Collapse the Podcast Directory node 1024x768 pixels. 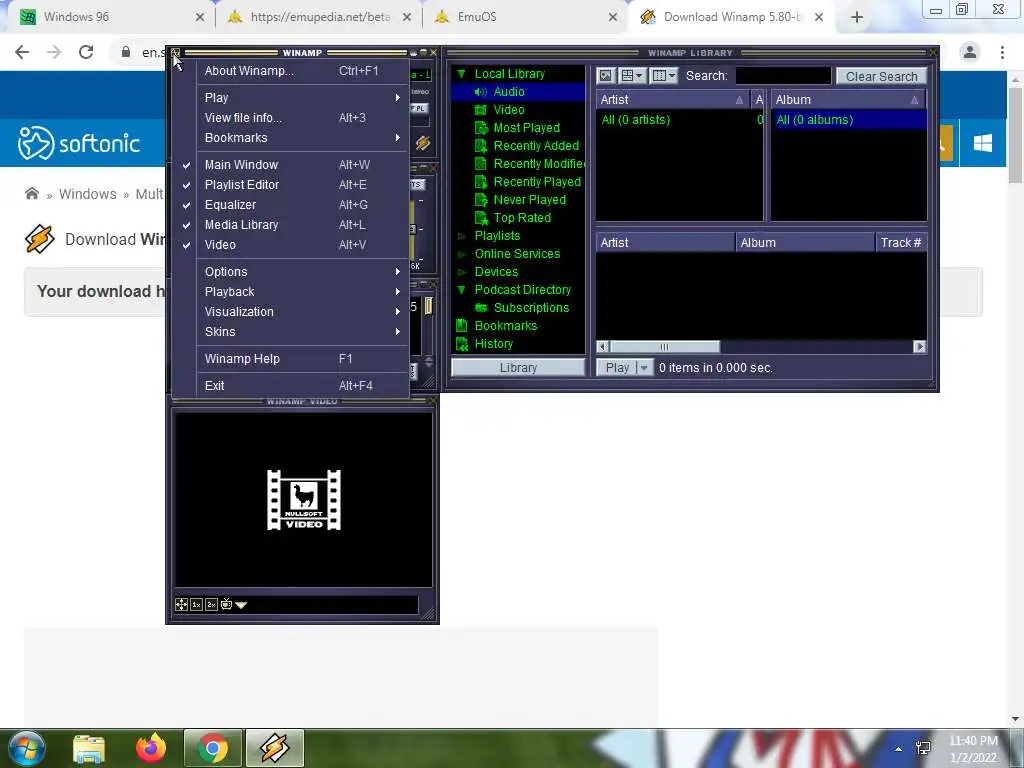462,290
